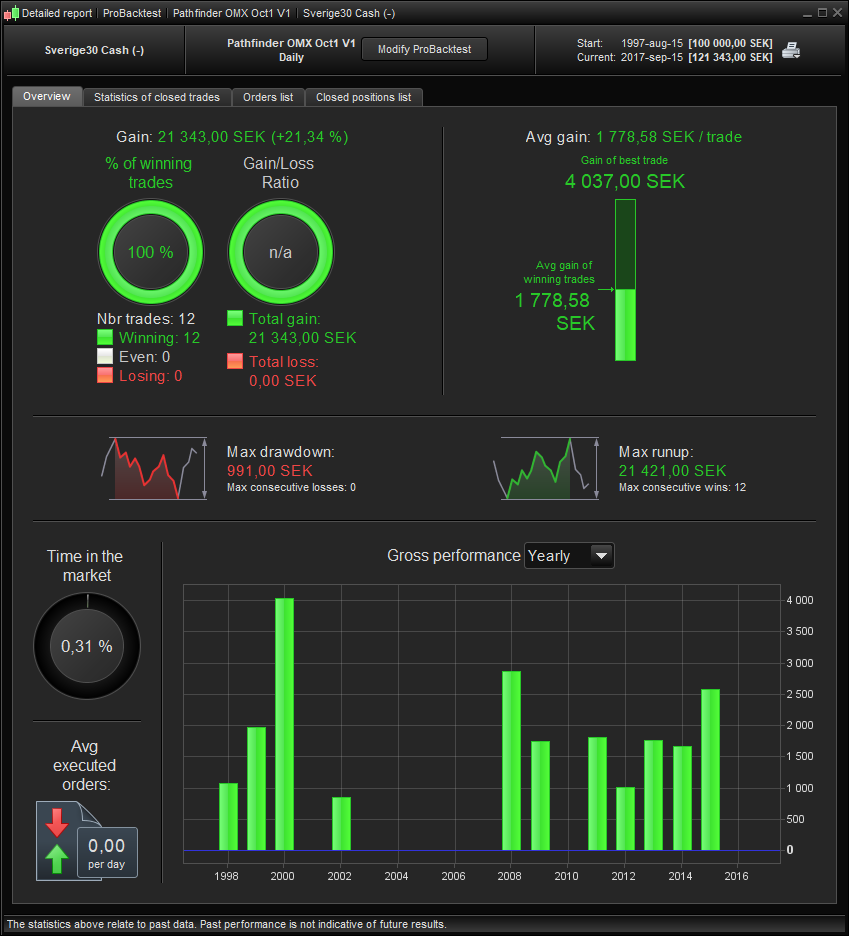The image size is (852, 936).
Task: Click the tallest bar for year 2000
Action: (285, 723)
